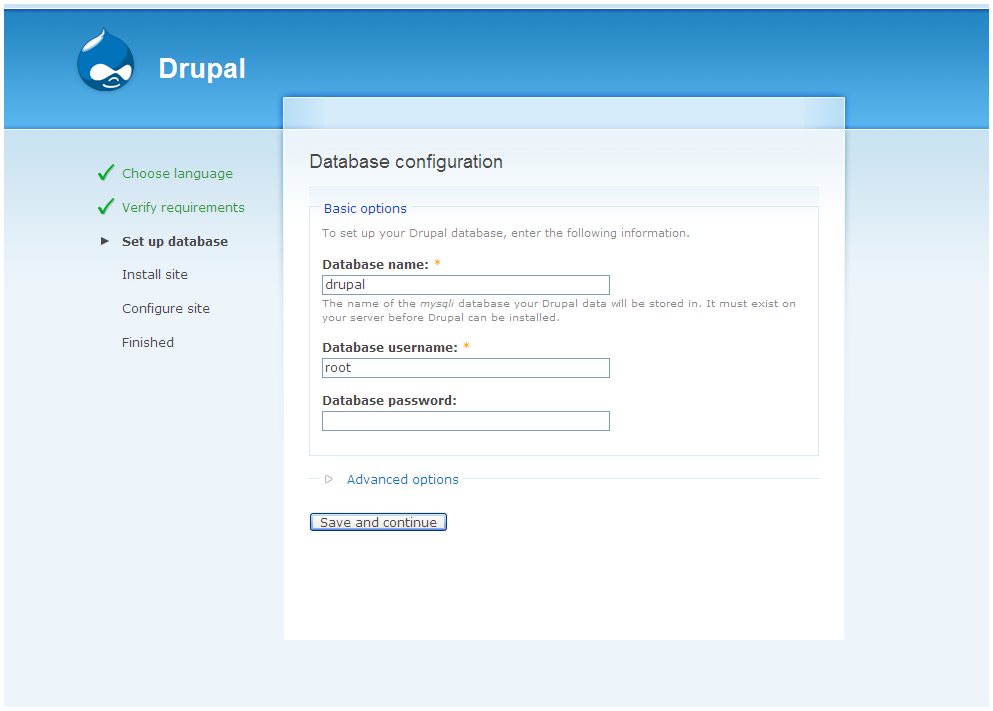The width and height of the screenshot is (993, 711).
Task: Click checkmark icon beside Verify requirements
Action: (x=106, y=206)
